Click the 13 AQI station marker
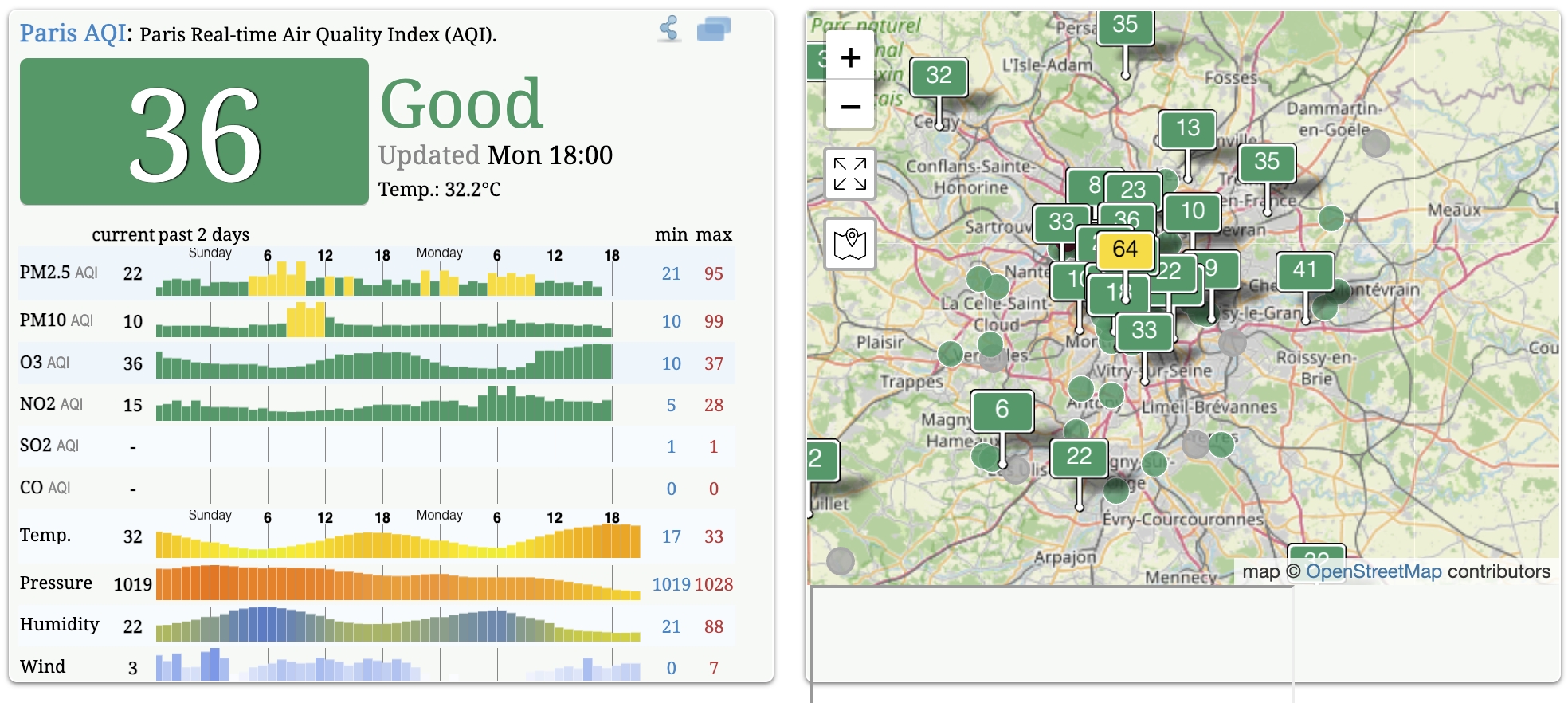 click(1187, 128)
